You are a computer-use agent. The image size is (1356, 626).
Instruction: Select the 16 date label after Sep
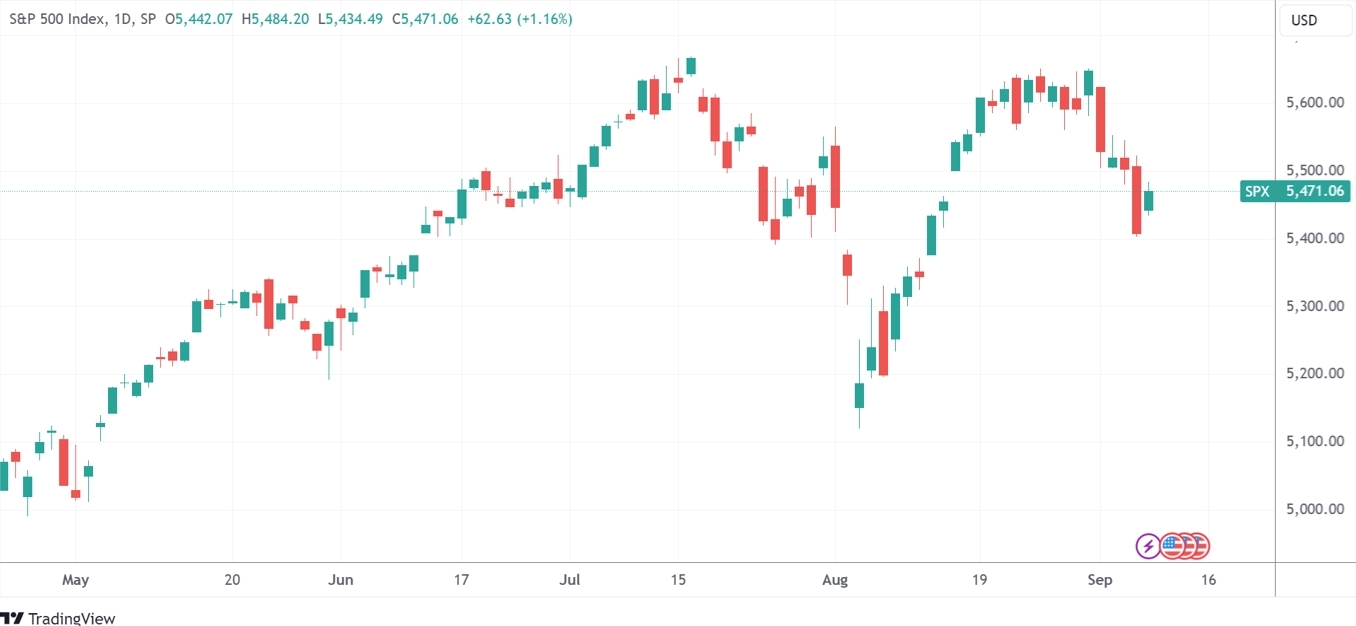point(1208,580)
